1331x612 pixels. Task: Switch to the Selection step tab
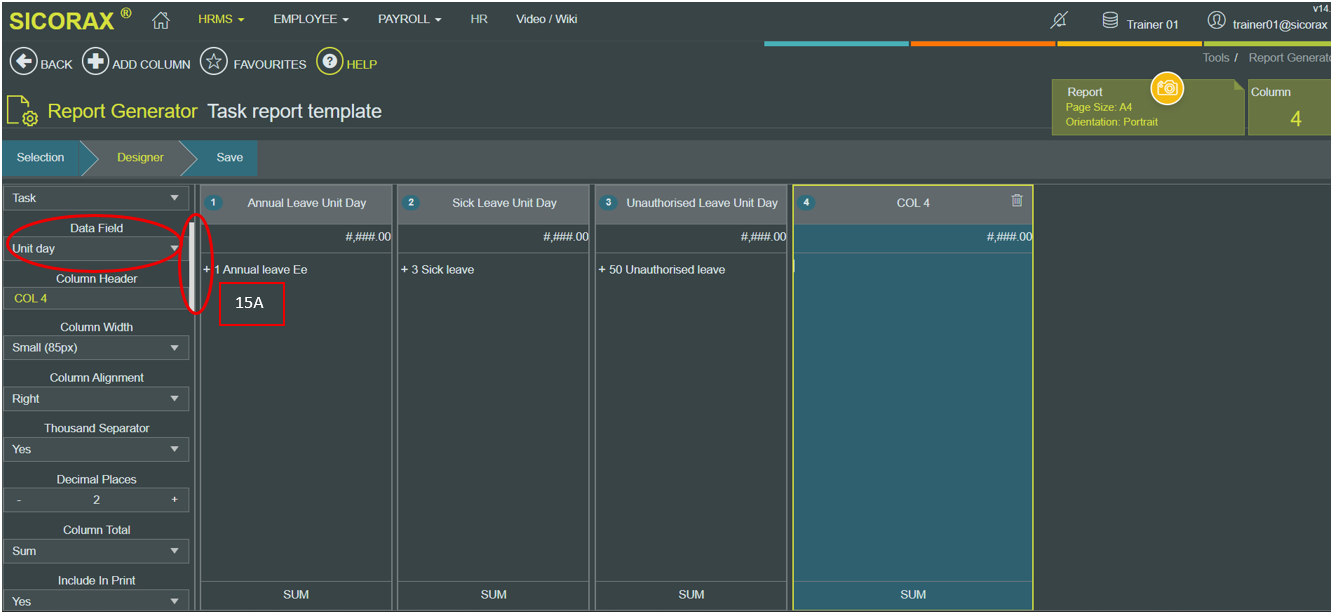click(x=40, y=158)
